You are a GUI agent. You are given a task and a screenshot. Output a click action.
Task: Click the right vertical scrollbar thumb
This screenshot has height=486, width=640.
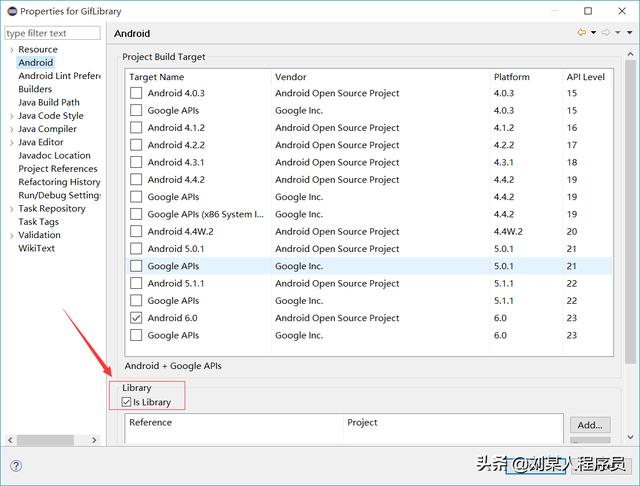coord(630,212)
